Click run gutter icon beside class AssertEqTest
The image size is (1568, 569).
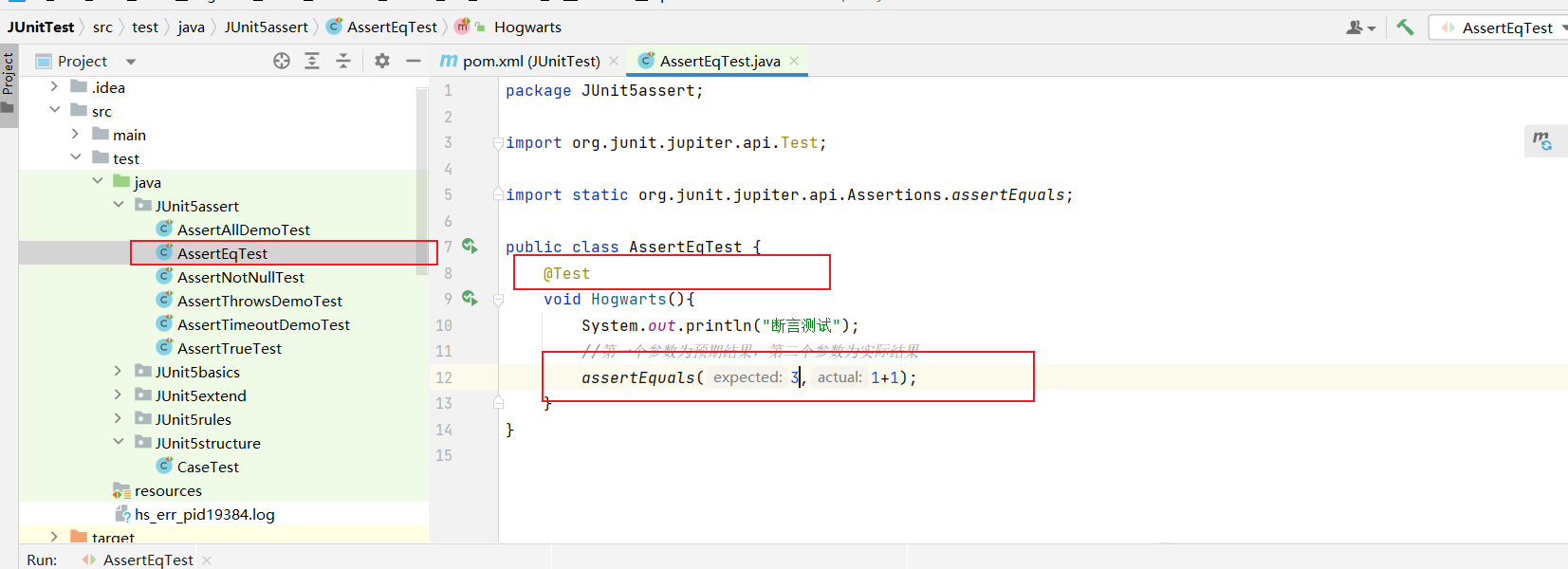tap(470, 247)
